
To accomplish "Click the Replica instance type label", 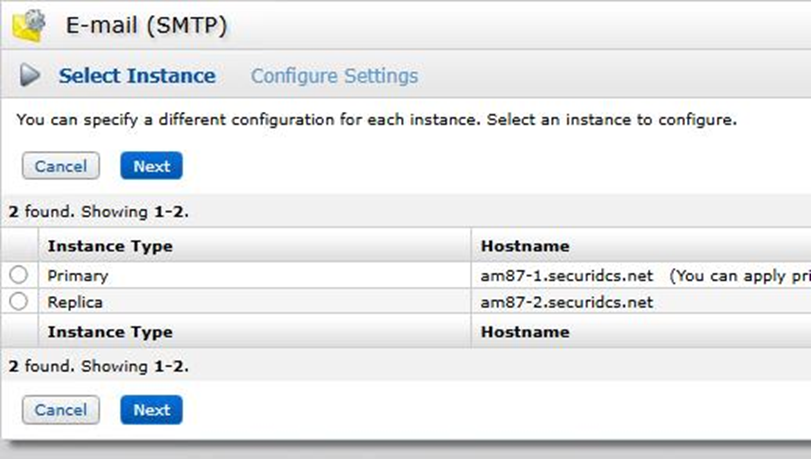I will pos(75,301).
